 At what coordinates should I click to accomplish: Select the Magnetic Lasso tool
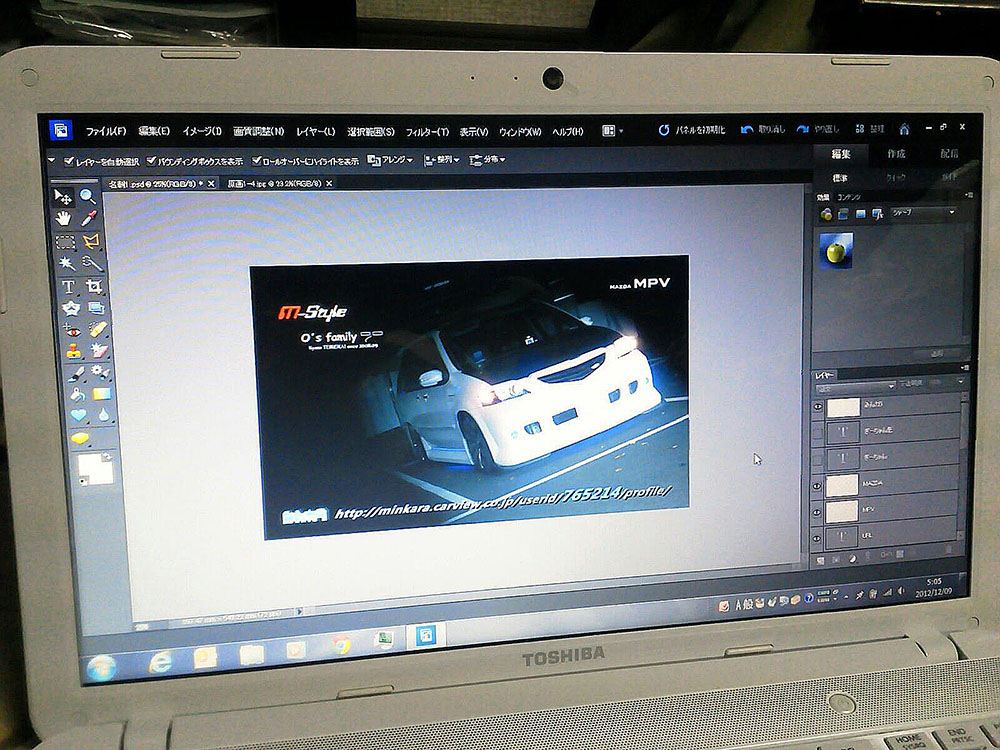point(91,241)
